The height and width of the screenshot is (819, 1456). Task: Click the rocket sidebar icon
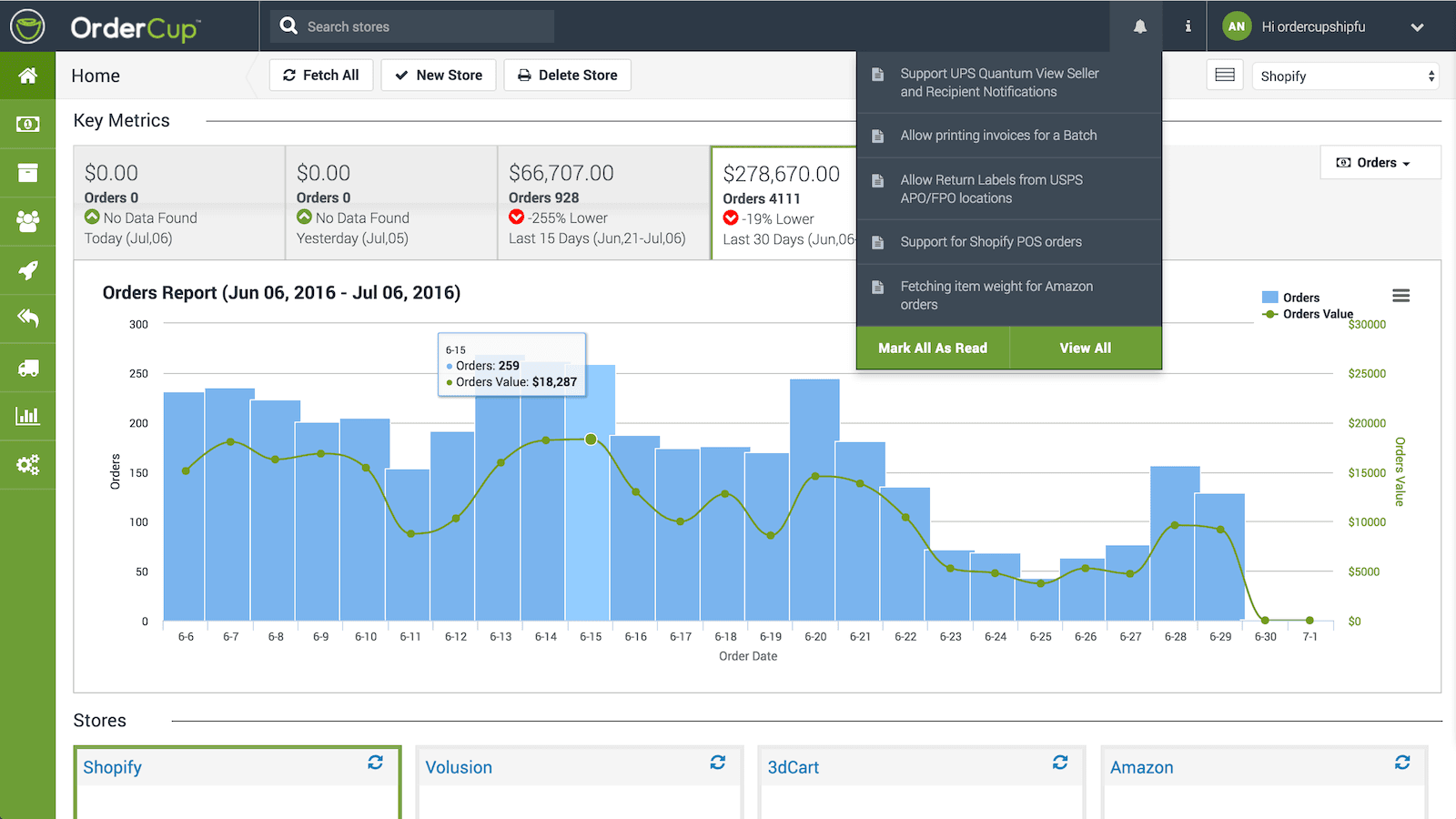click(28, 270)
